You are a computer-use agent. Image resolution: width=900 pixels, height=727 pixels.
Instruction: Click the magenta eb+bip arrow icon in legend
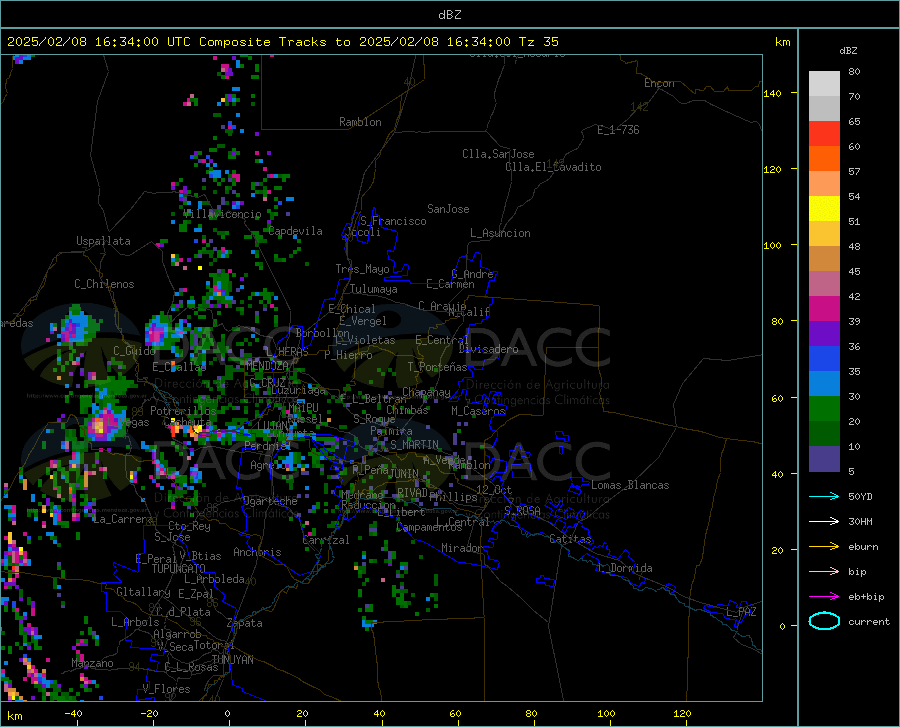pos(824,597)
